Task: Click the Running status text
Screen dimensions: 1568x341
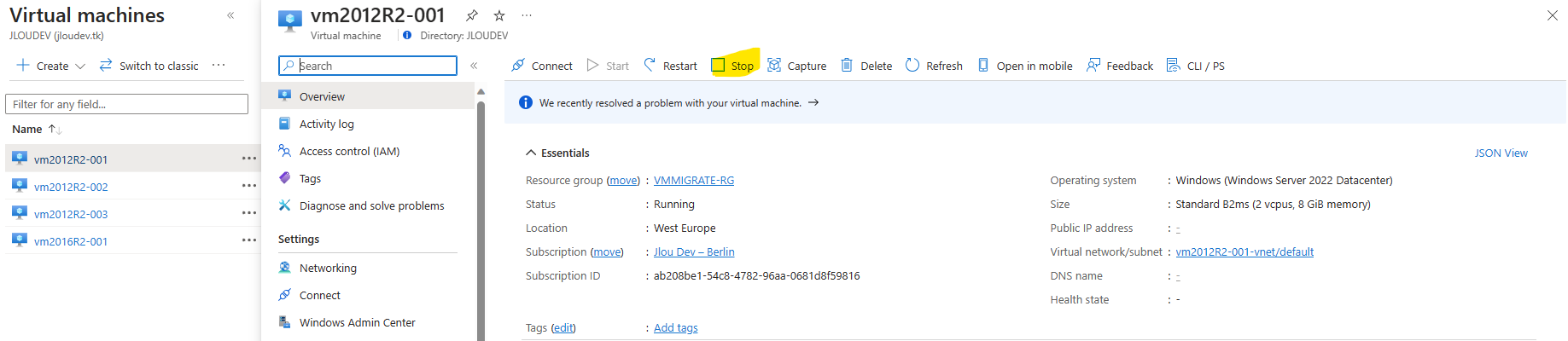Action: coord(674,204)
